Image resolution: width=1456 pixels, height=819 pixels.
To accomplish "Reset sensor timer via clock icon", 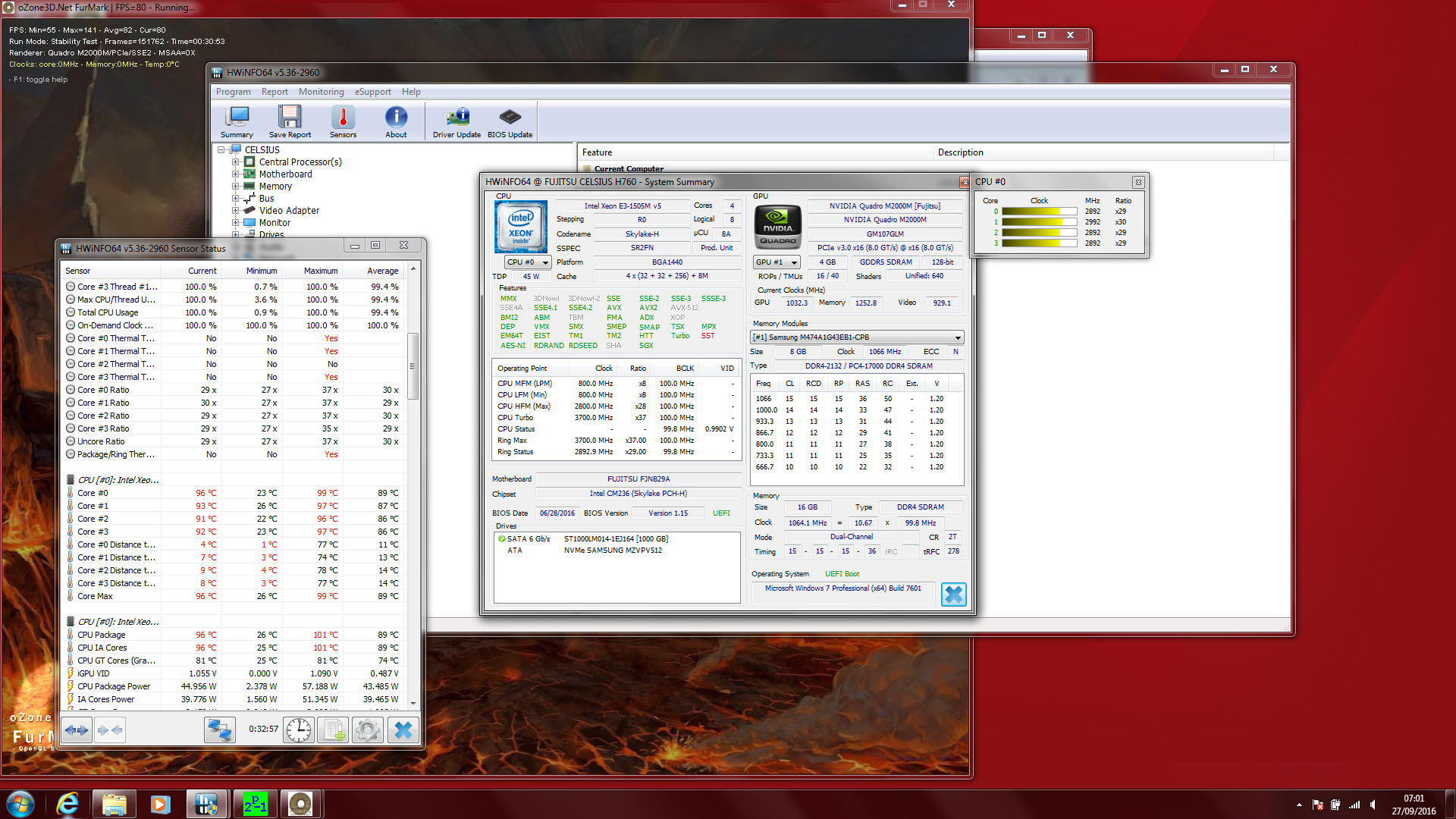I will tap(299, 730).
